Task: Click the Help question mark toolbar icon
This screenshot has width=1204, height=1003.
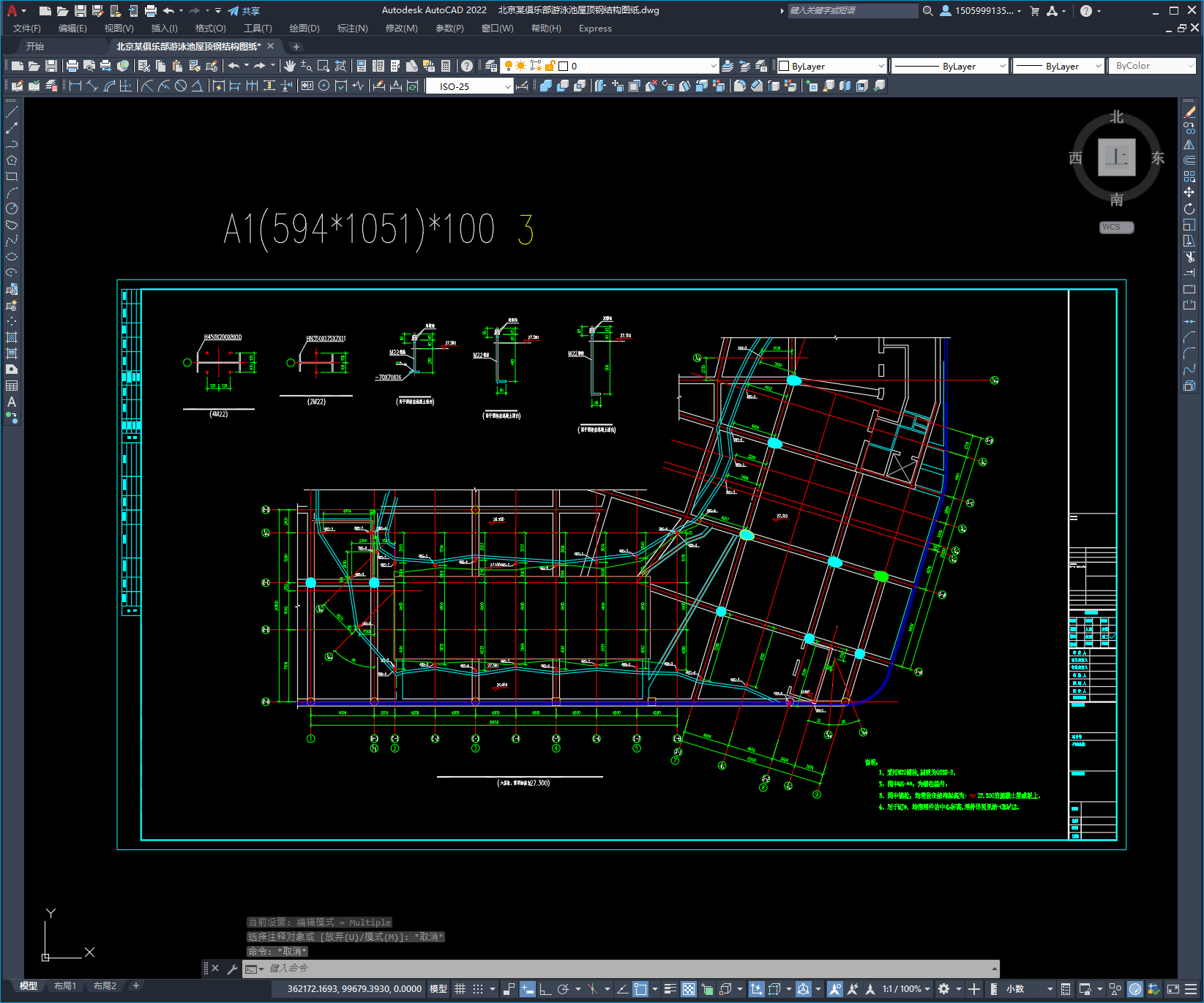Action: [x=467, y=66]
